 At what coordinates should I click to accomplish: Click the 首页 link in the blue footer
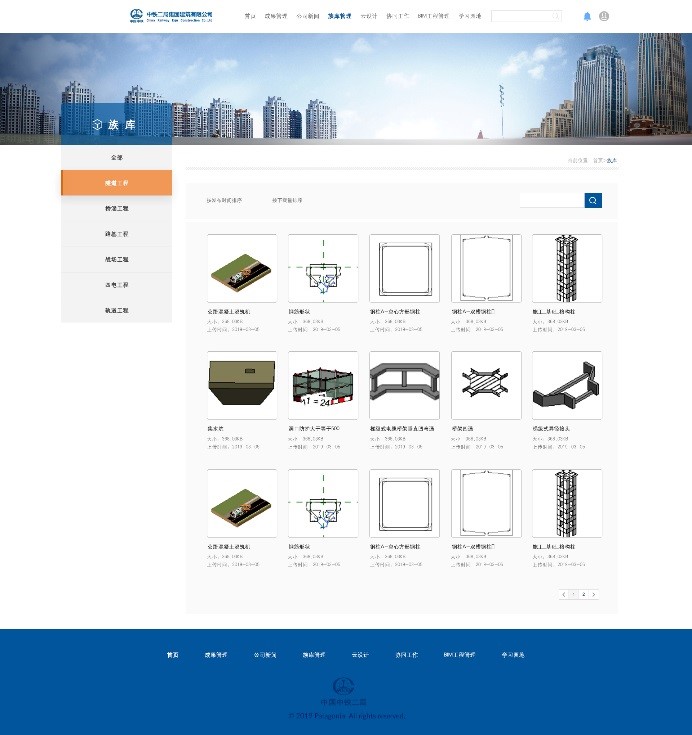tap(173, 655)
